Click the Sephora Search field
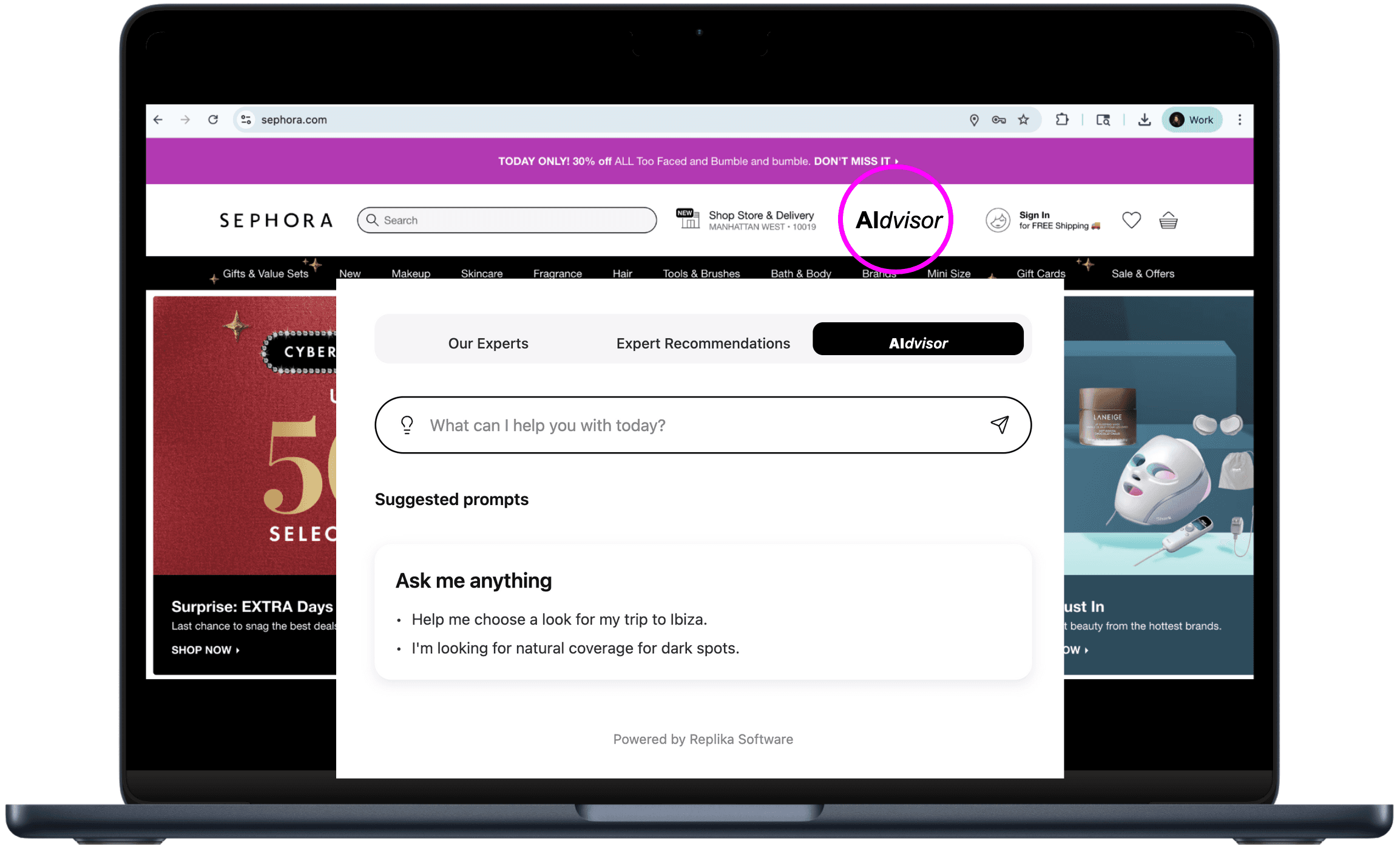This screenshot has width=1400, height=848. (x=507, y=220)
